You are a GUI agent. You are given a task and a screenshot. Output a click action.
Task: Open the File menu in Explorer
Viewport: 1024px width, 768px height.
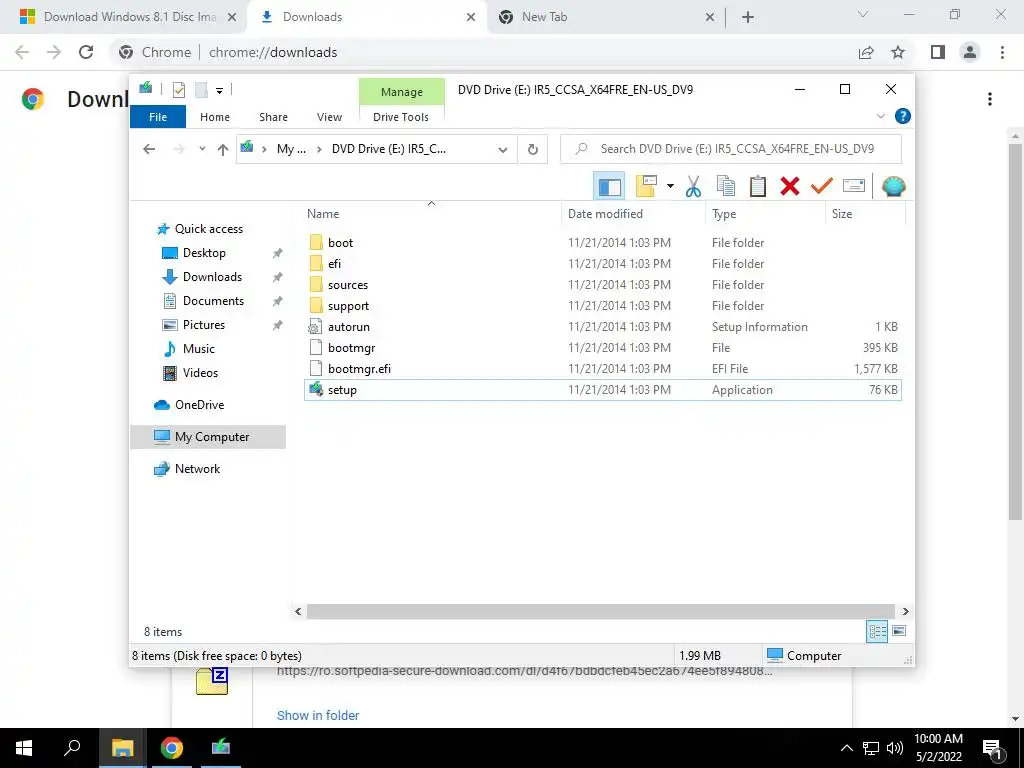[x=158, y=117]
